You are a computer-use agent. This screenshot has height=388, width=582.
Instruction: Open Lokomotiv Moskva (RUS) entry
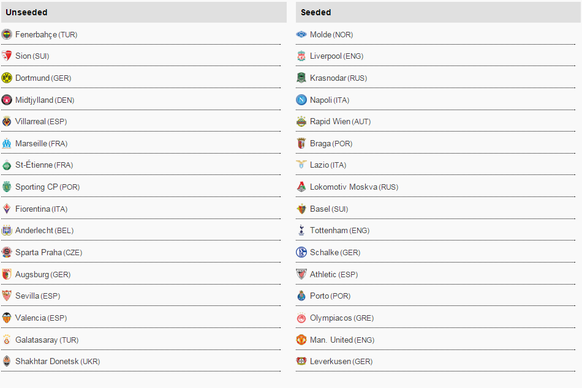(x=354, y=187)
